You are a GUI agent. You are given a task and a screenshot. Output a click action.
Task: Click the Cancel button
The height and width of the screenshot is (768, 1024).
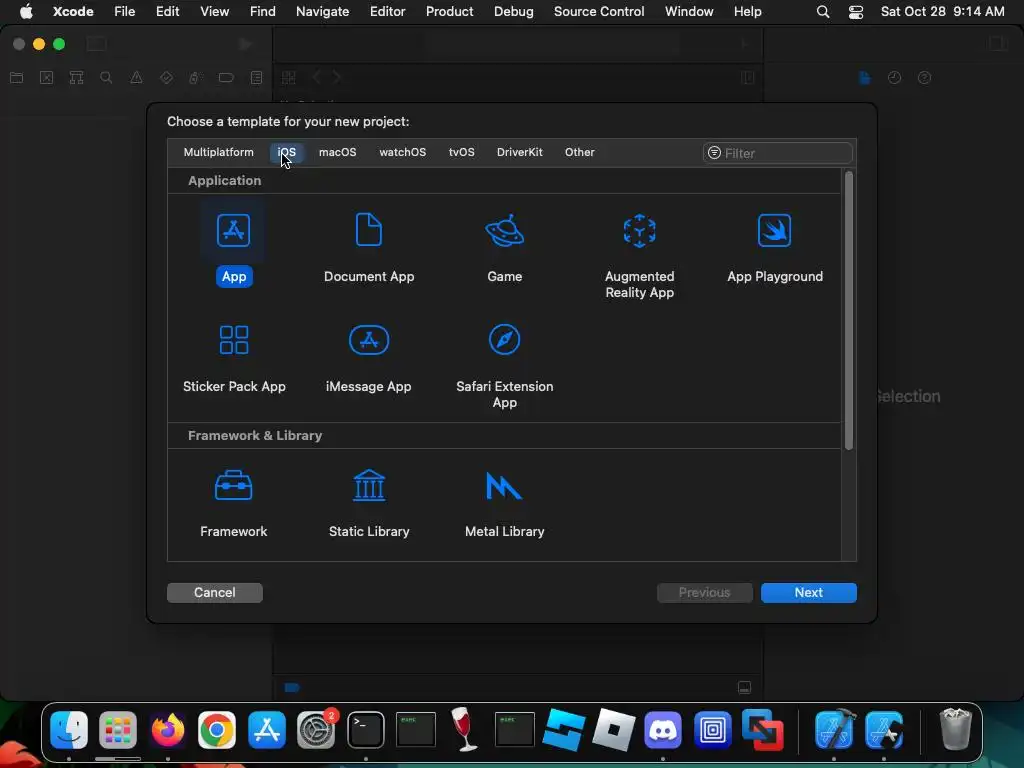(215, 592)
